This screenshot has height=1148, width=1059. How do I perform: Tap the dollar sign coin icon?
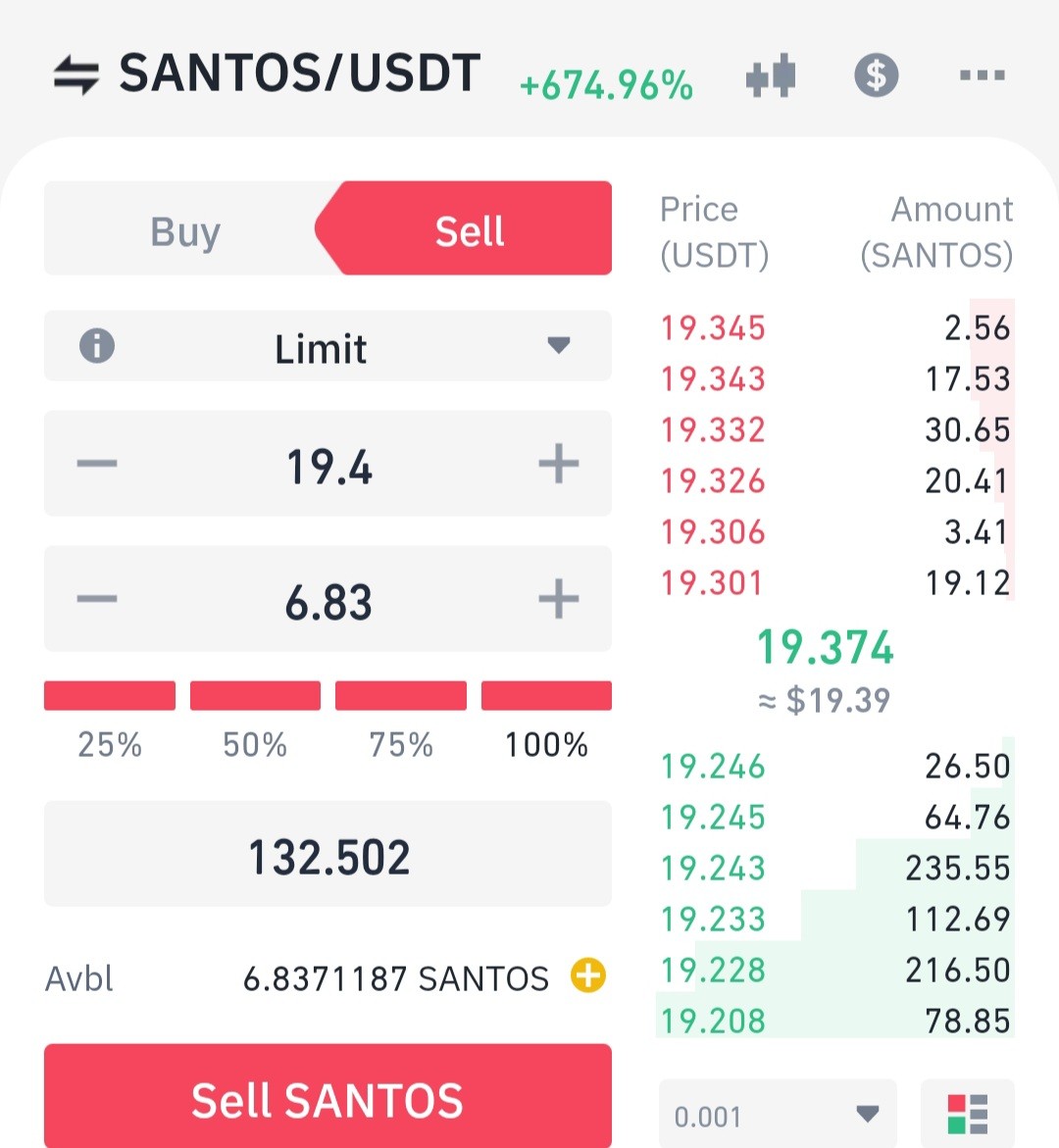click(876, 75)
